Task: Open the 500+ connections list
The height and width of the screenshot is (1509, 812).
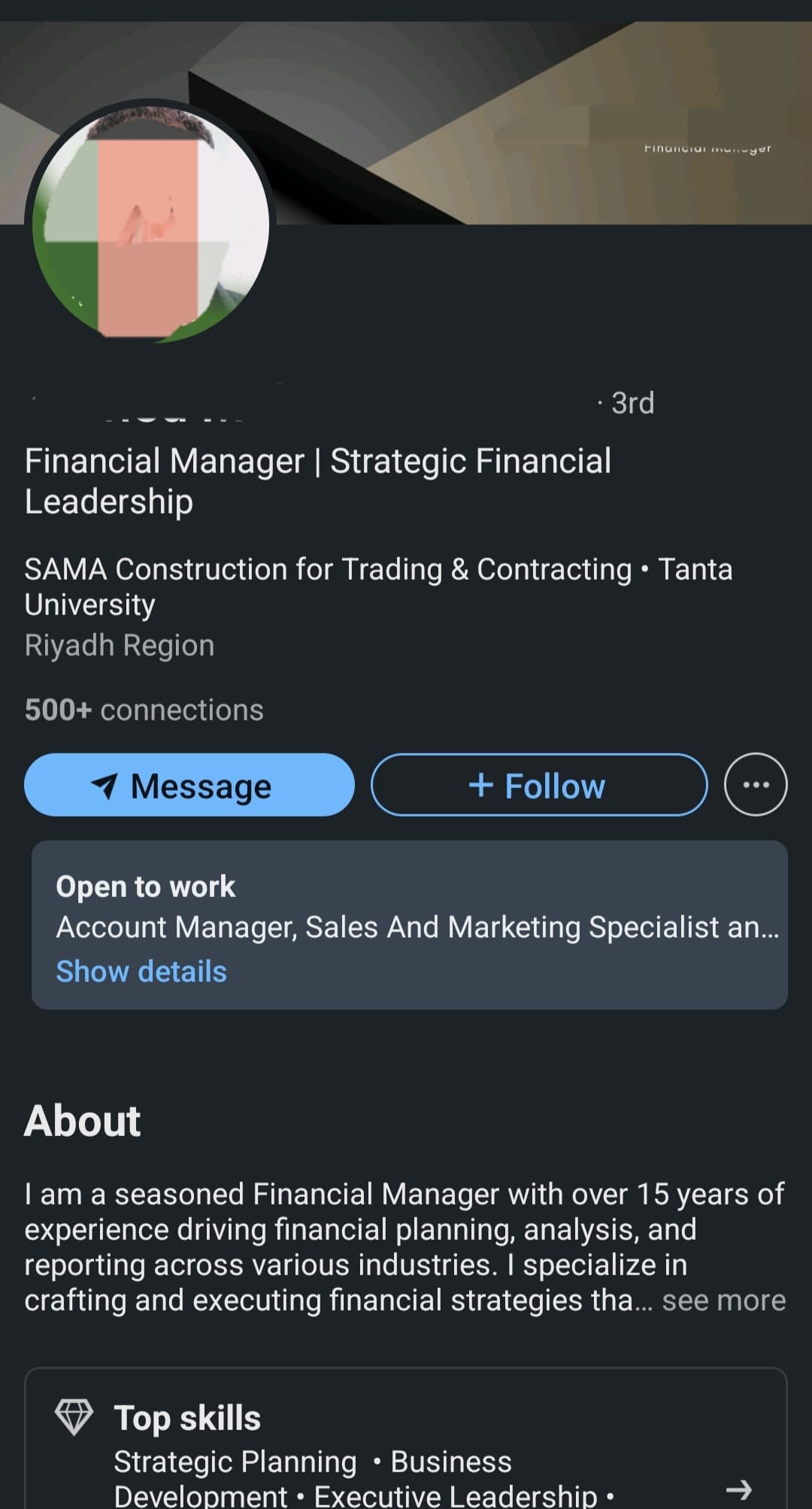Action: pyautogui.click(x=144, y=710)
